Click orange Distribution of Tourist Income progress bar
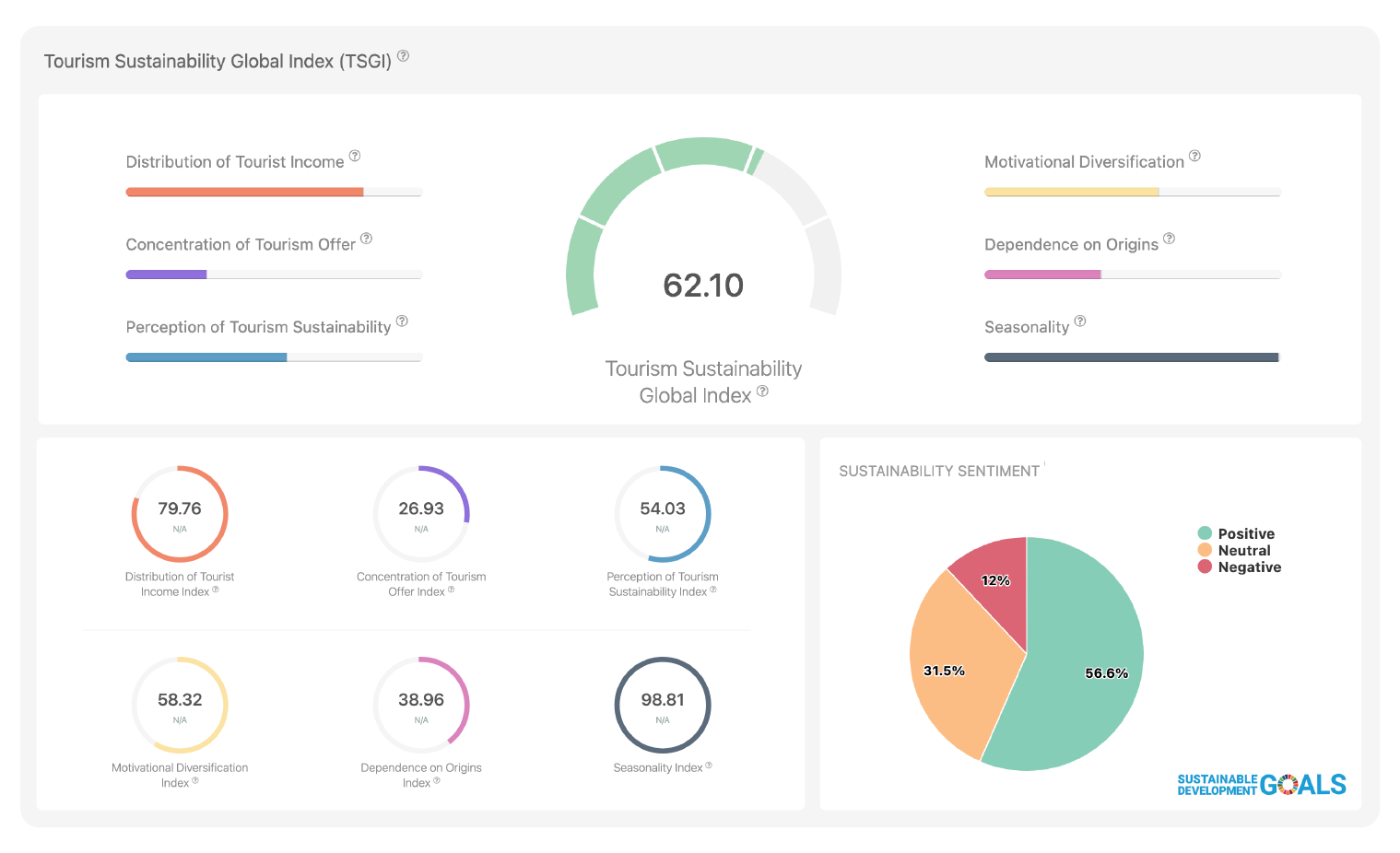Screen dimensions: 1400x853 274,193
